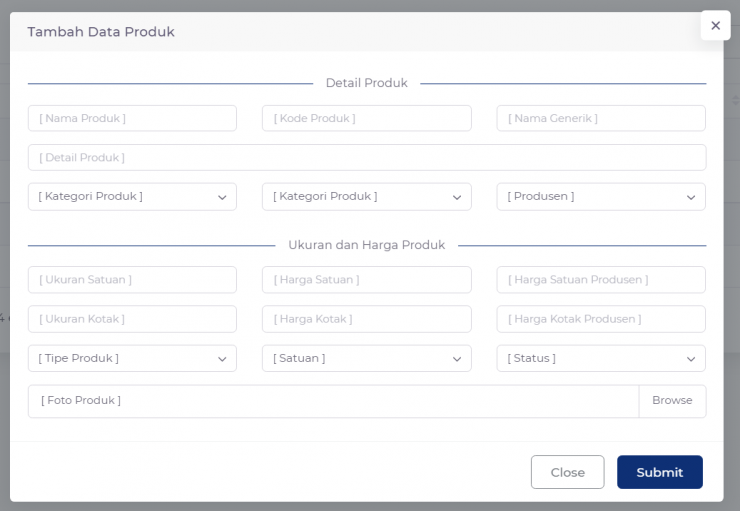
Task: Click the Browse button for Foto Produk
Action: click(672, 401)
